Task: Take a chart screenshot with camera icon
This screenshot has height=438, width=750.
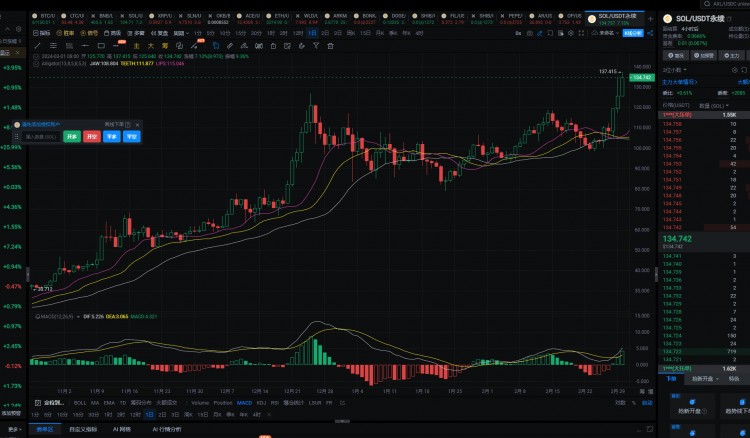Action: tap(529, 33)
